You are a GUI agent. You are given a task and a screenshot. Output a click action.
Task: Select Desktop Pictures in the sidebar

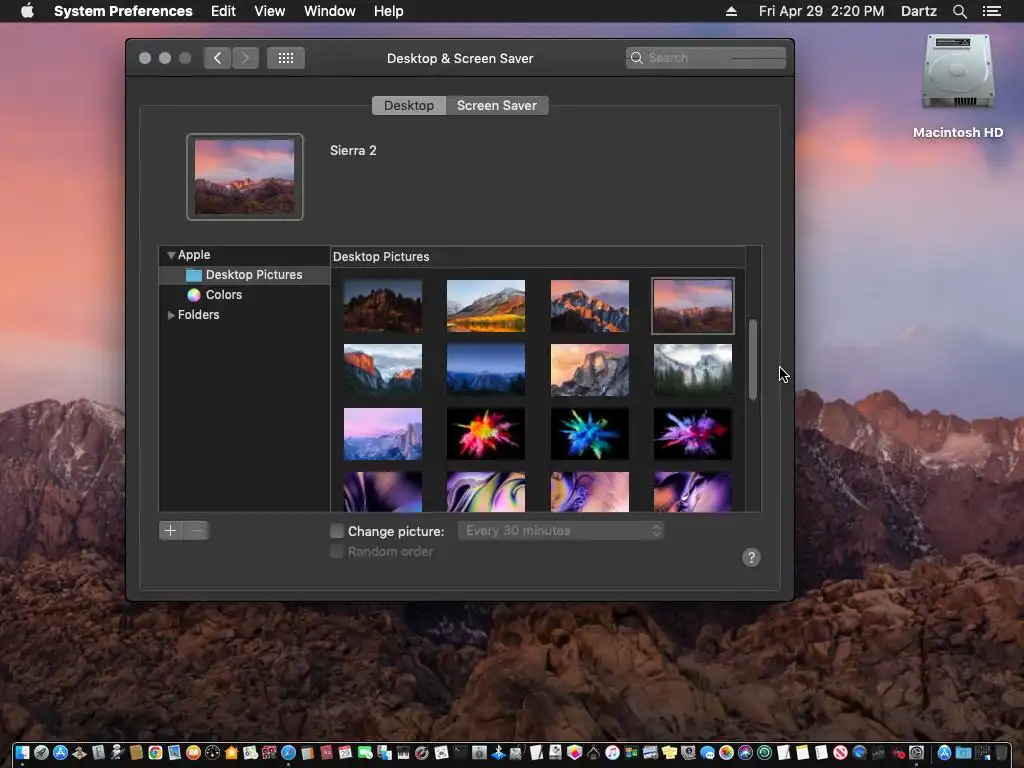[244, 275]
